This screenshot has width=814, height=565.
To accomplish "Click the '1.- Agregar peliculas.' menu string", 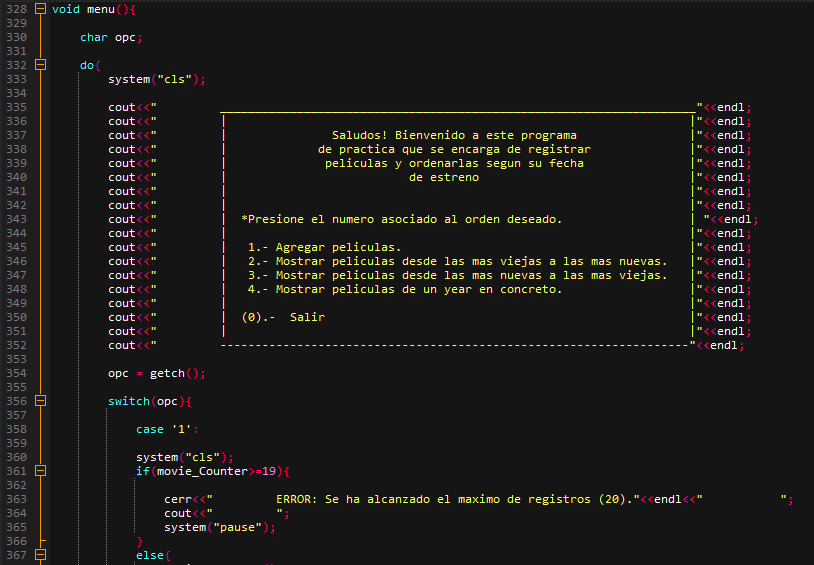I will 324,247.
